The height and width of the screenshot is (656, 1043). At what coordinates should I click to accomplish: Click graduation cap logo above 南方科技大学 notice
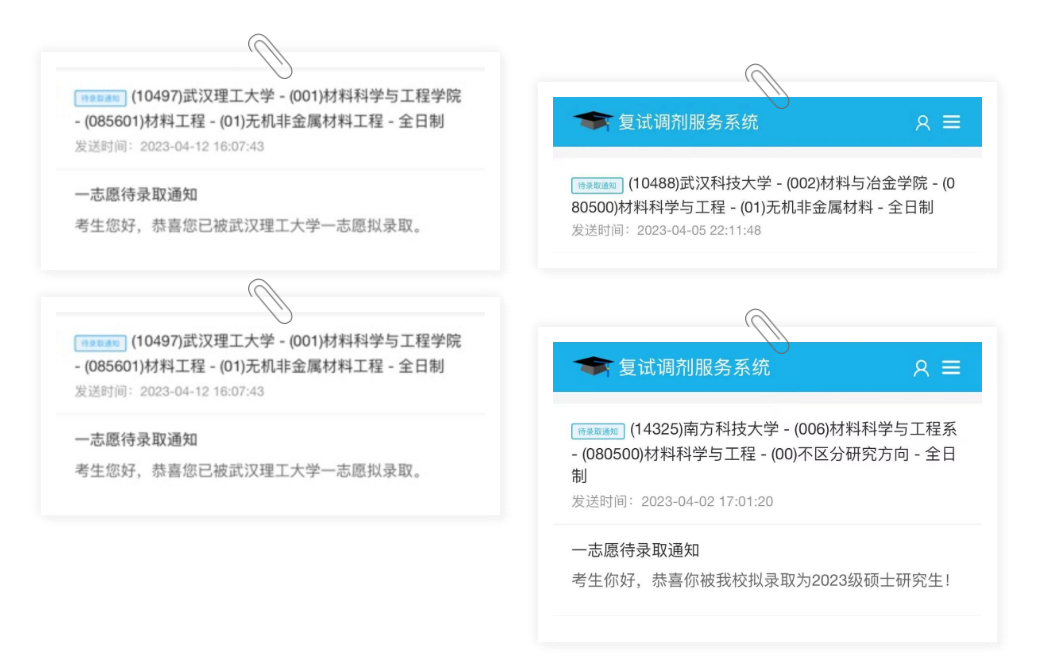pyautogui.click(x=592, y=367)
